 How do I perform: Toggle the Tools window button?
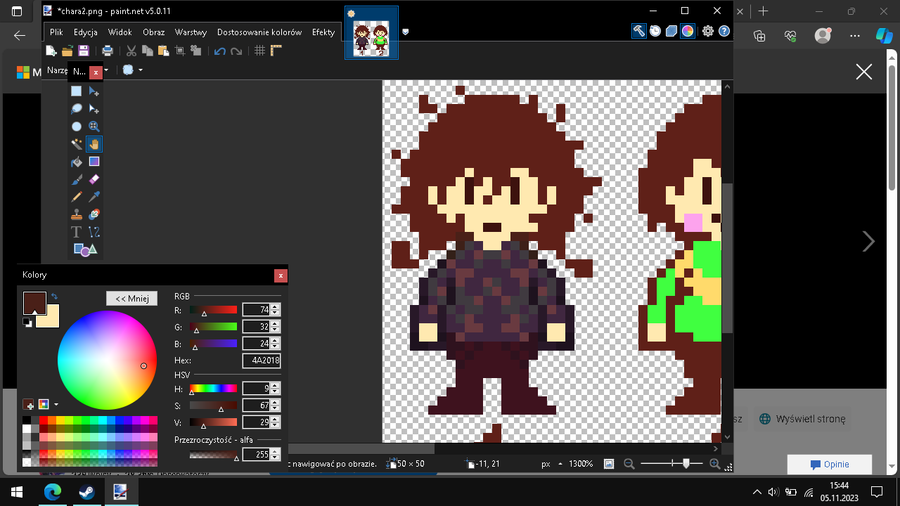click(x=638, y=31)
